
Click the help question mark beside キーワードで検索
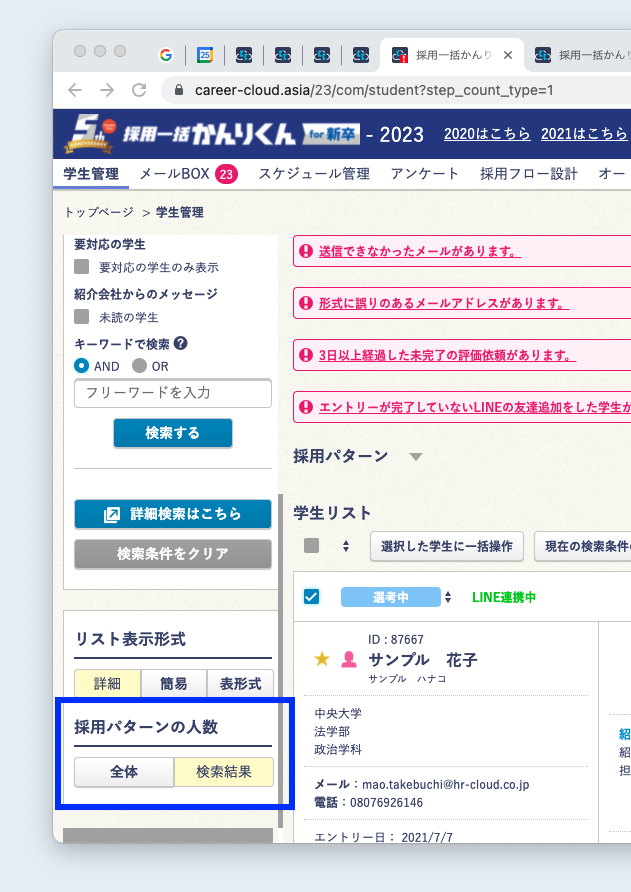pyautogui.click(x=181, y=343)
